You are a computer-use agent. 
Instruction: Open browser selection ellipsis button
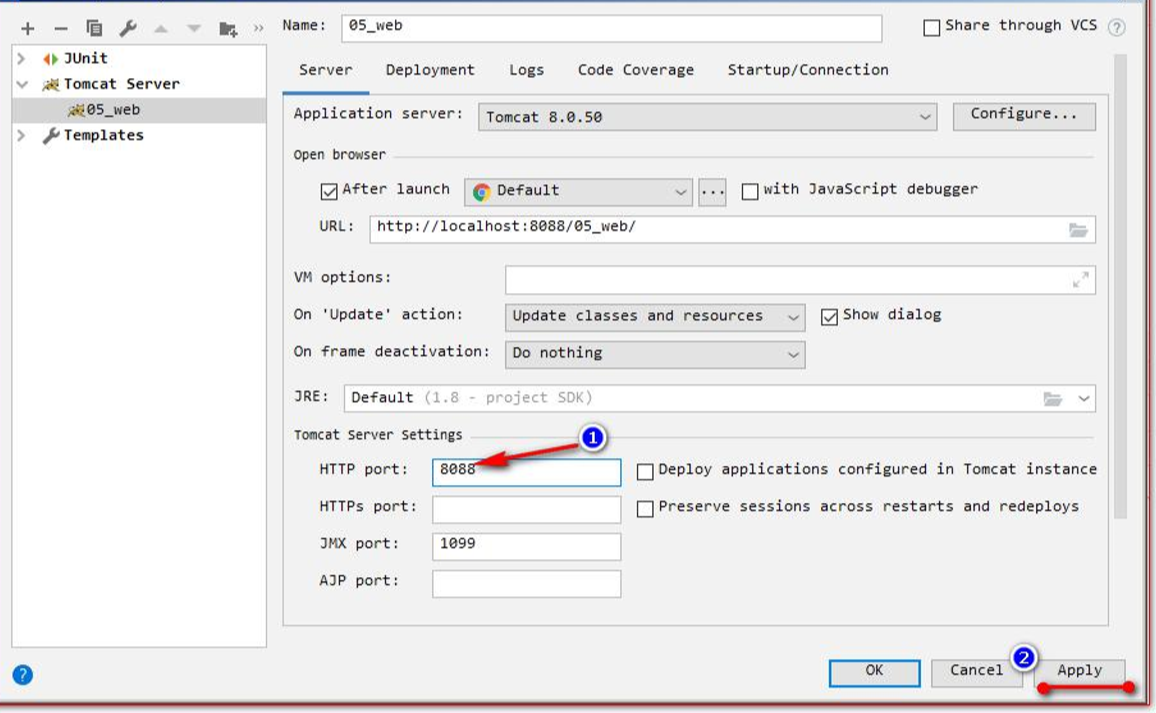tap(712, 192)
